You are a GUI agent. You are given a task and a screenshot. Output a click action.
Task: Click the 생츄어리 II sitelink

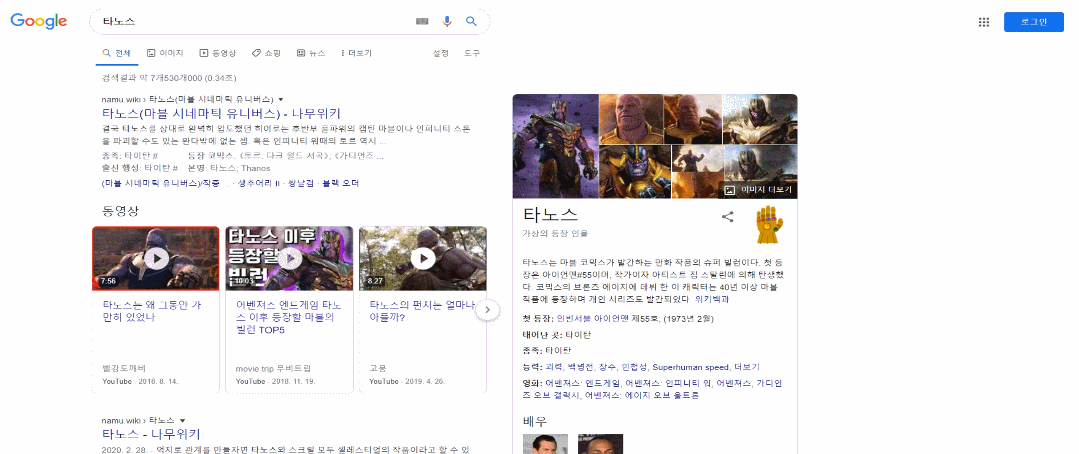point(261,184)
